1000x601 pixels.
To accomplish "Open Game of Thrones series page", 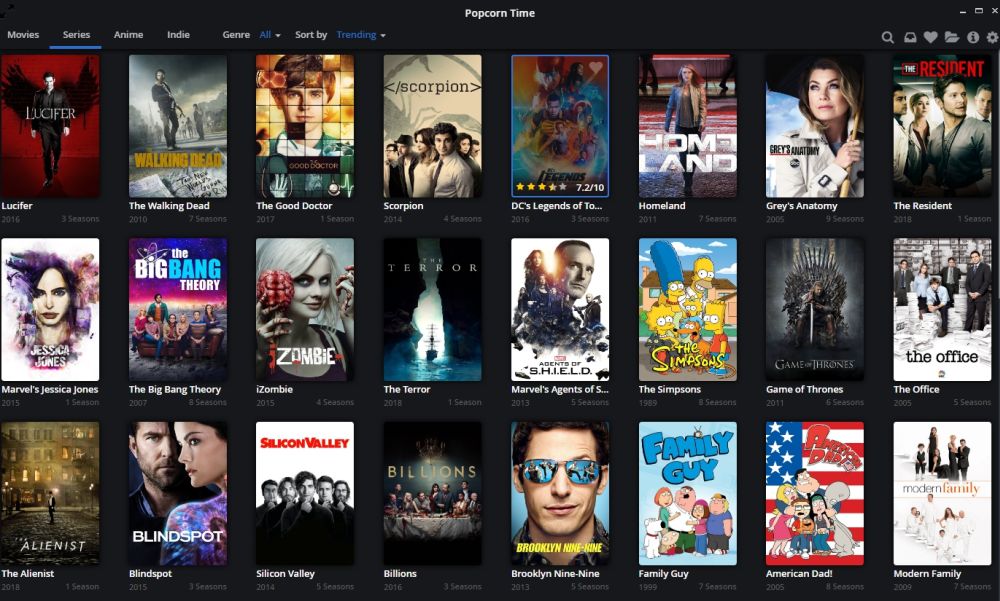I will tap(815, 310).
